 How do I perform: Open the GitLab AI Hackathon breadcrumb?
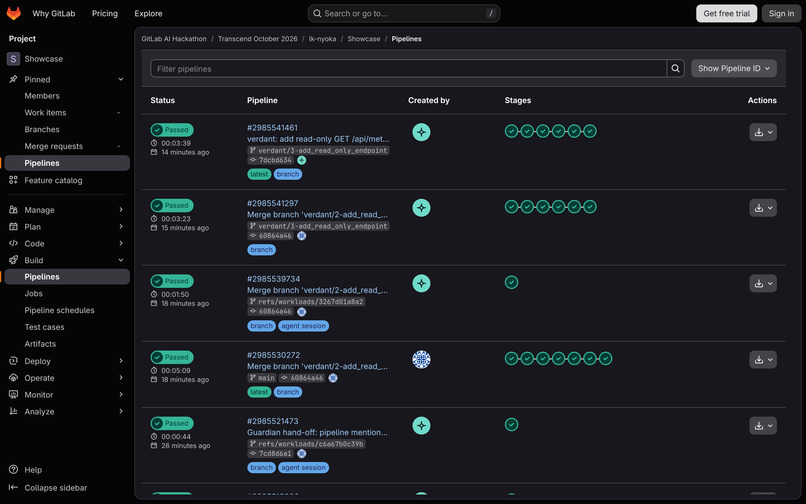click(174, 39)
